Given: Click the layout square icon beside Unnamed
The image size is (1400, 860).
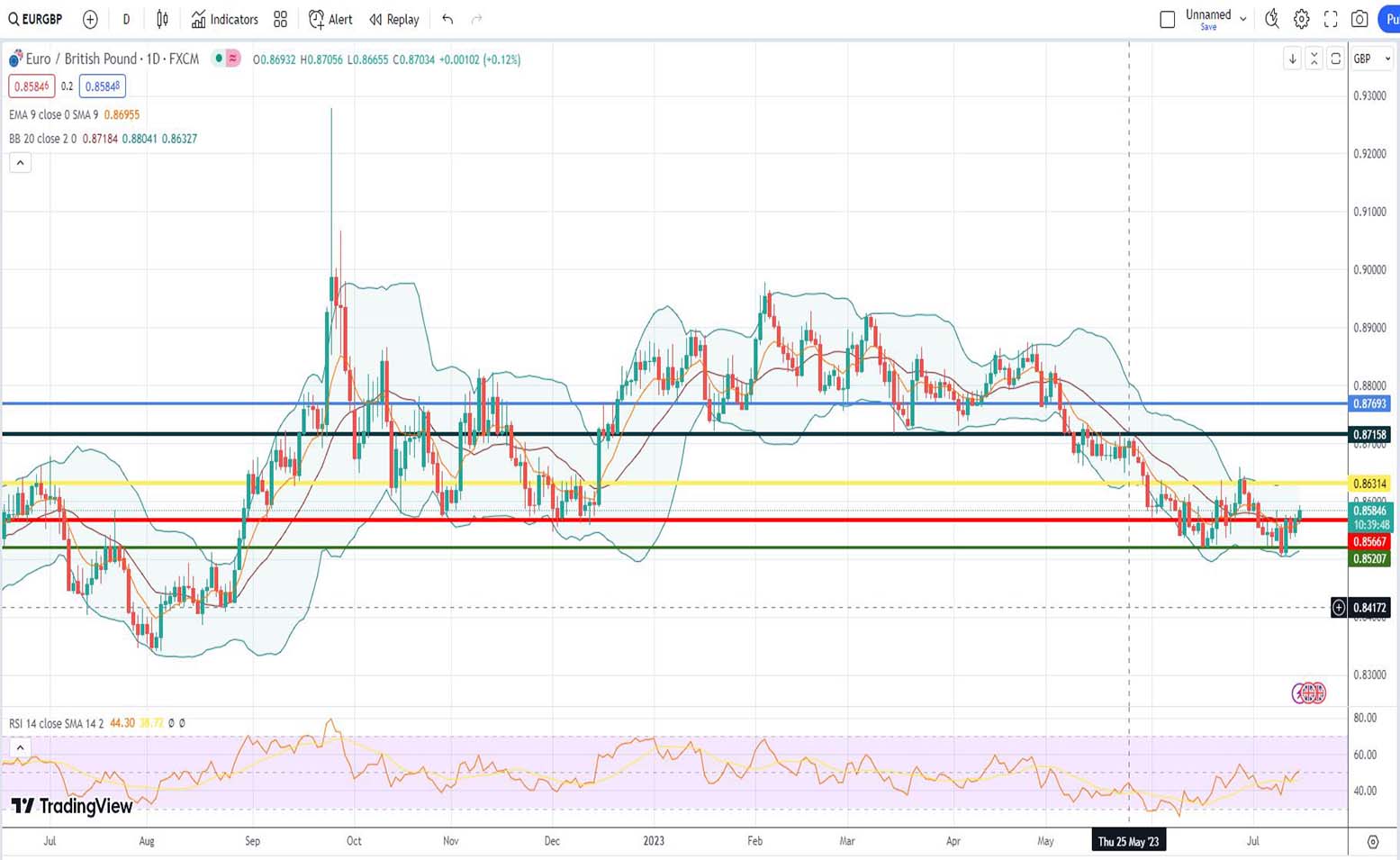Looking at the screenshot, I should [x=1167, y=19].
